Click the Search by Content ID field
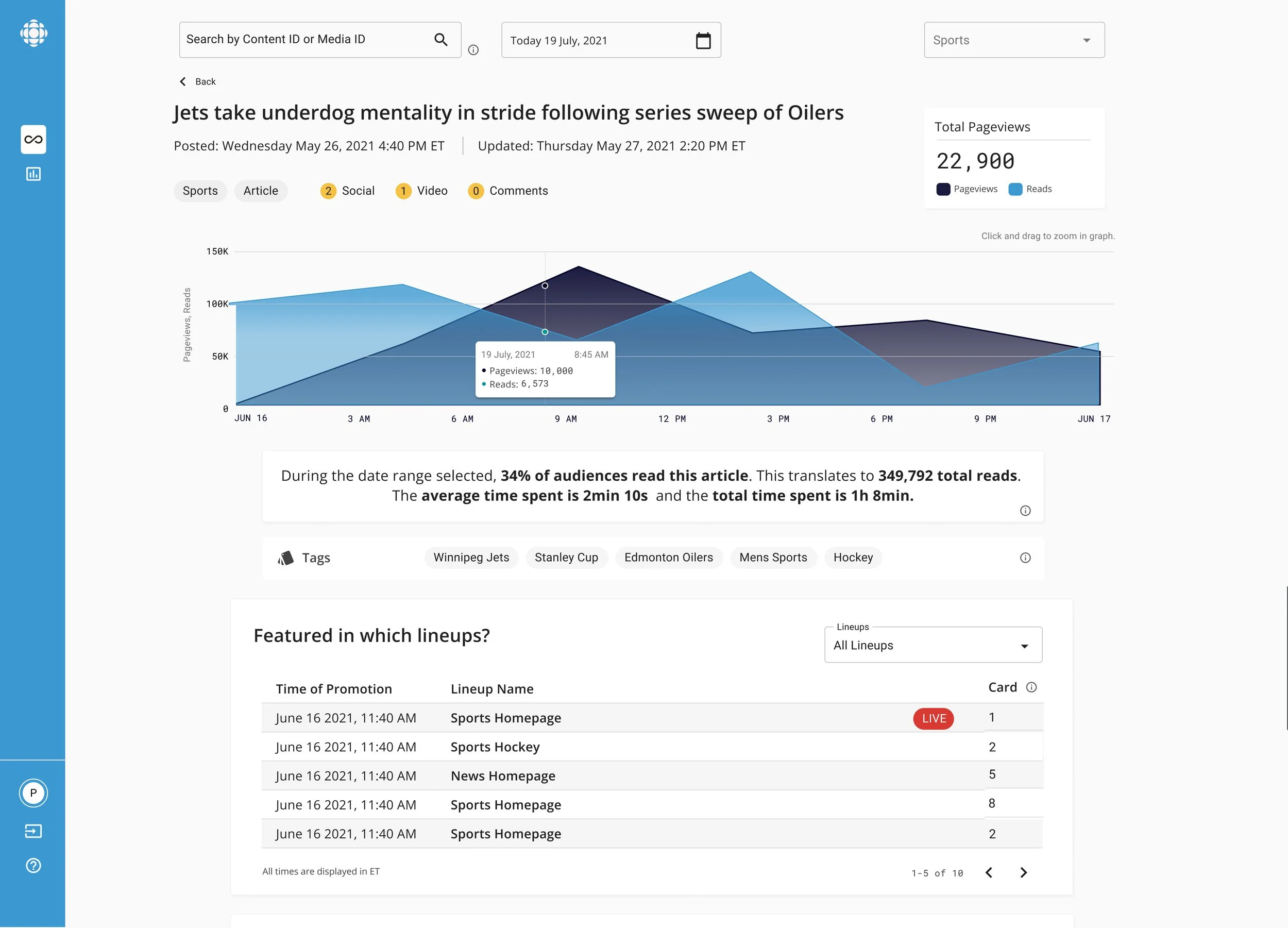Viewport: 1288px width, 928px height. 307,39
